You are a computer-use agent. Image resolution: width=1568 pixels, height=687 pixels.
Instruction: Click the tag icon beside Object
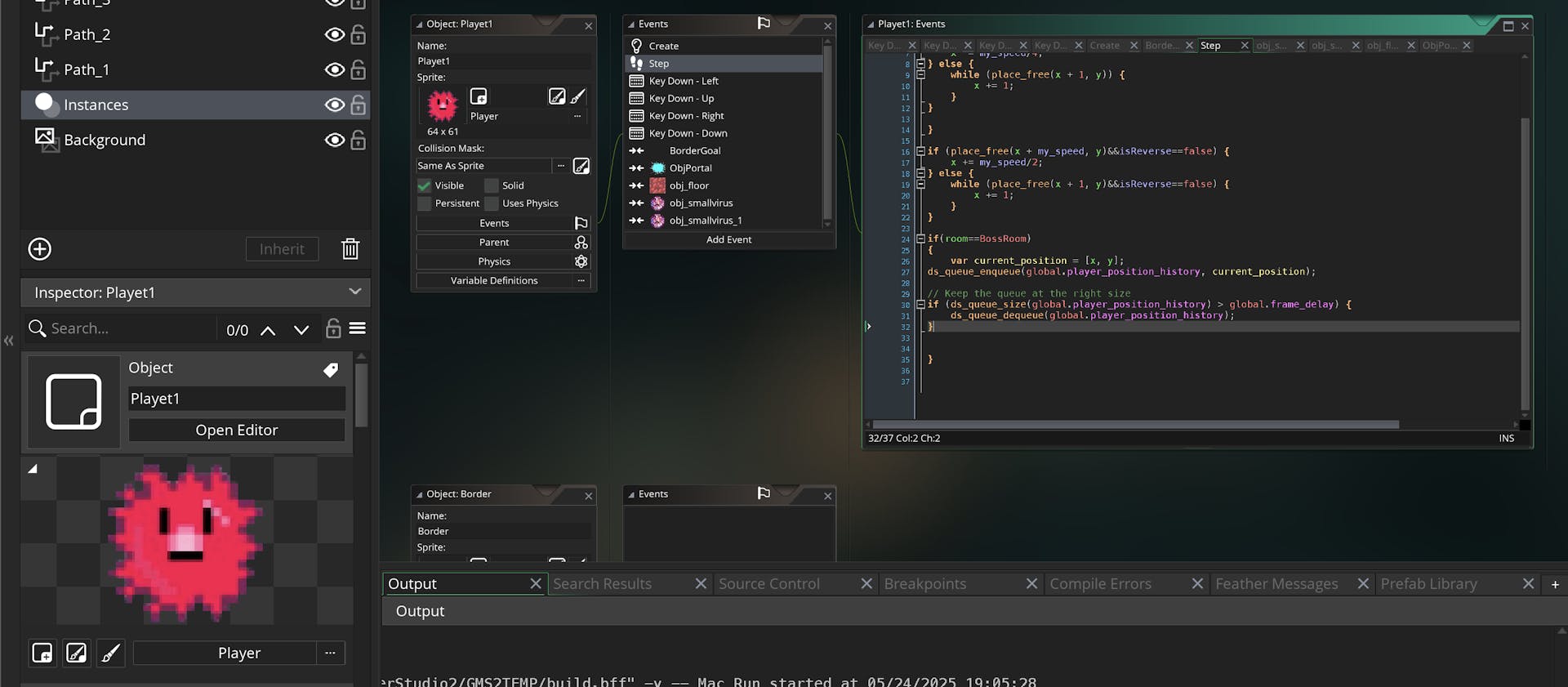pyautogui.click(x=331, y=370)
